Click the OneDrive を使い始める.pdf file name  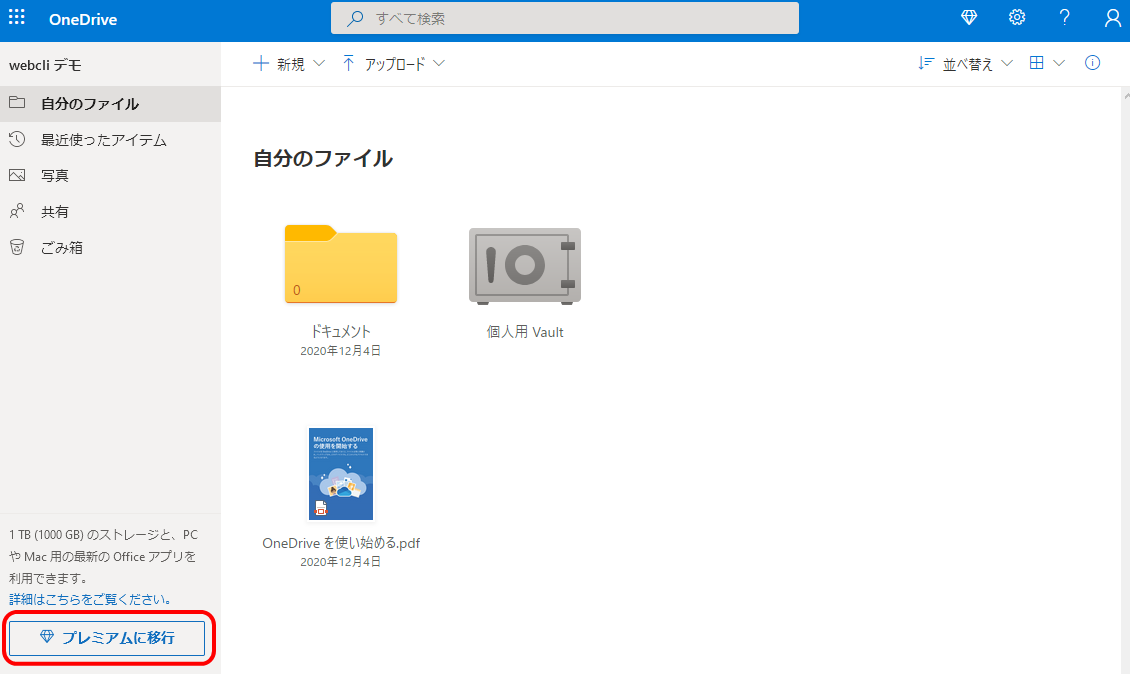341,544
